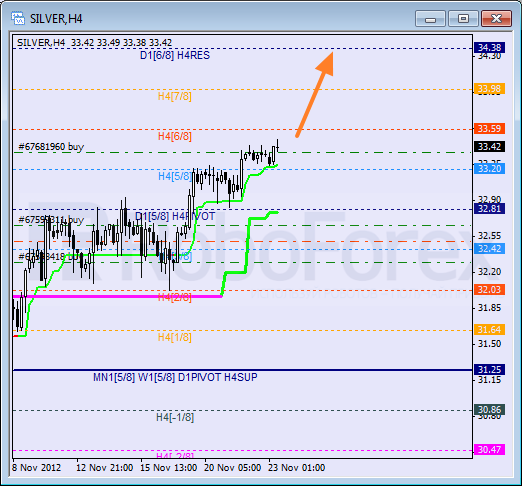This screenshot has height=486, width=522.
Task: Select the 31.25 support price tag
Action: [x=489, y=369]
